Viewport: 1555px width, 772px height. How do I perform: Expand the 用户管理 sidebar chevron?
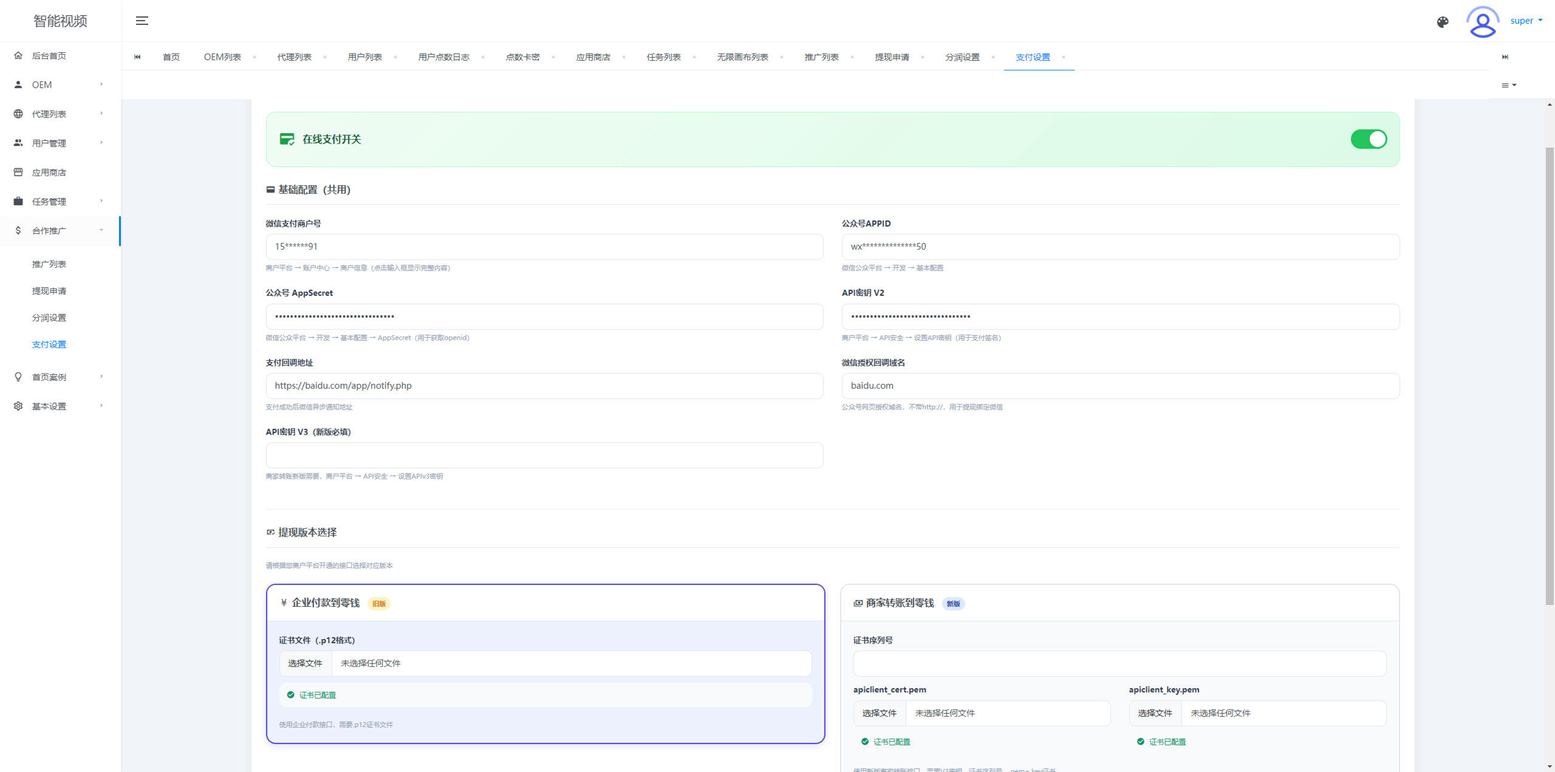pos(101,143)
